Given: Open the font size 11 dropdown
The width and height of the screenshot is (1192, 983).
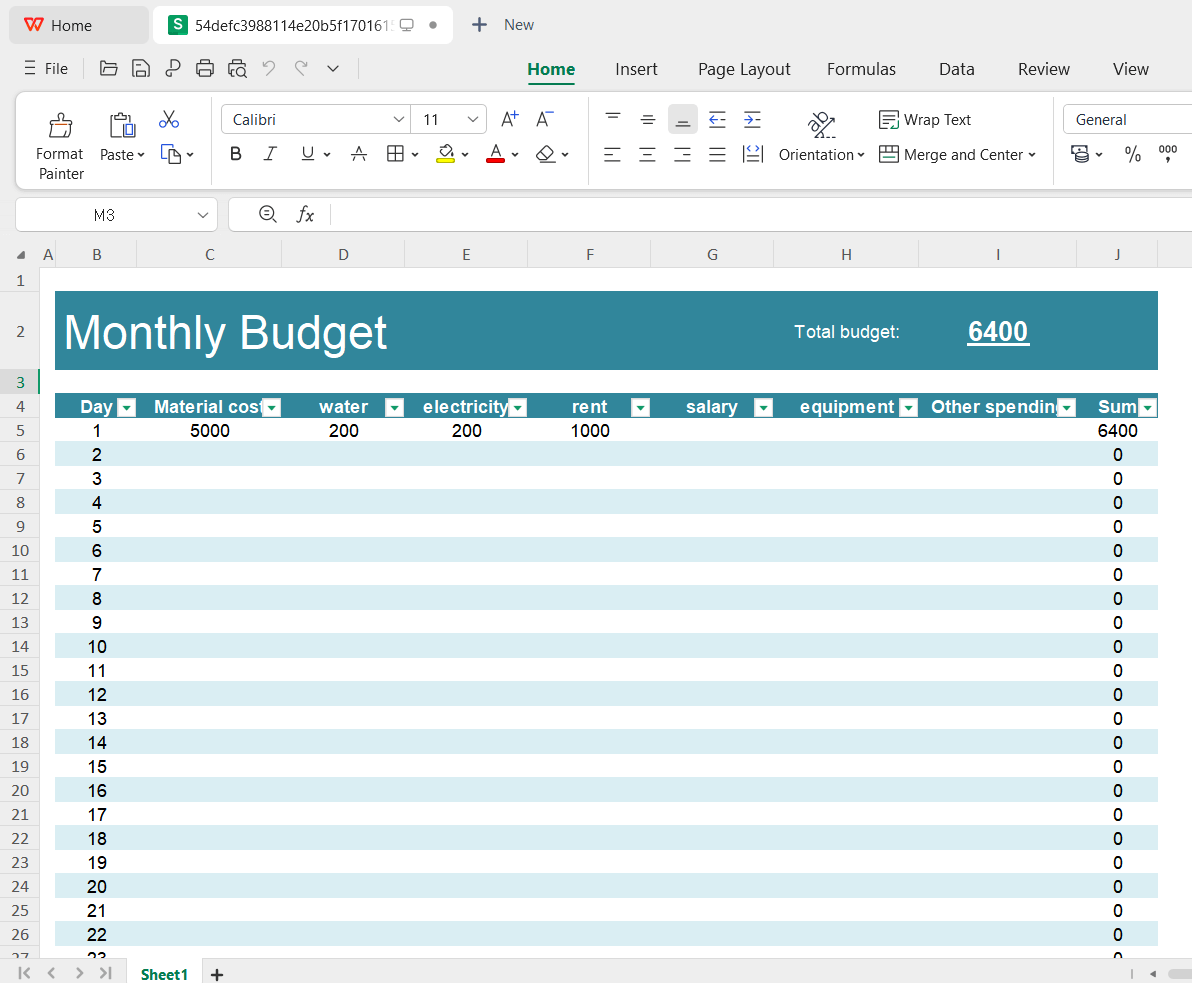Looking at the screenshot, I should pos(472,119).
